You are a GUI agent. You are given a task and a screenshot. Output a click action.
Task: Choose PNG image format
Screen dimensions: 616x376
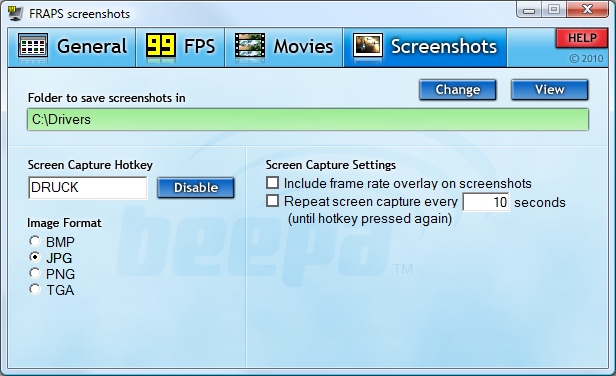coord(35,273)
